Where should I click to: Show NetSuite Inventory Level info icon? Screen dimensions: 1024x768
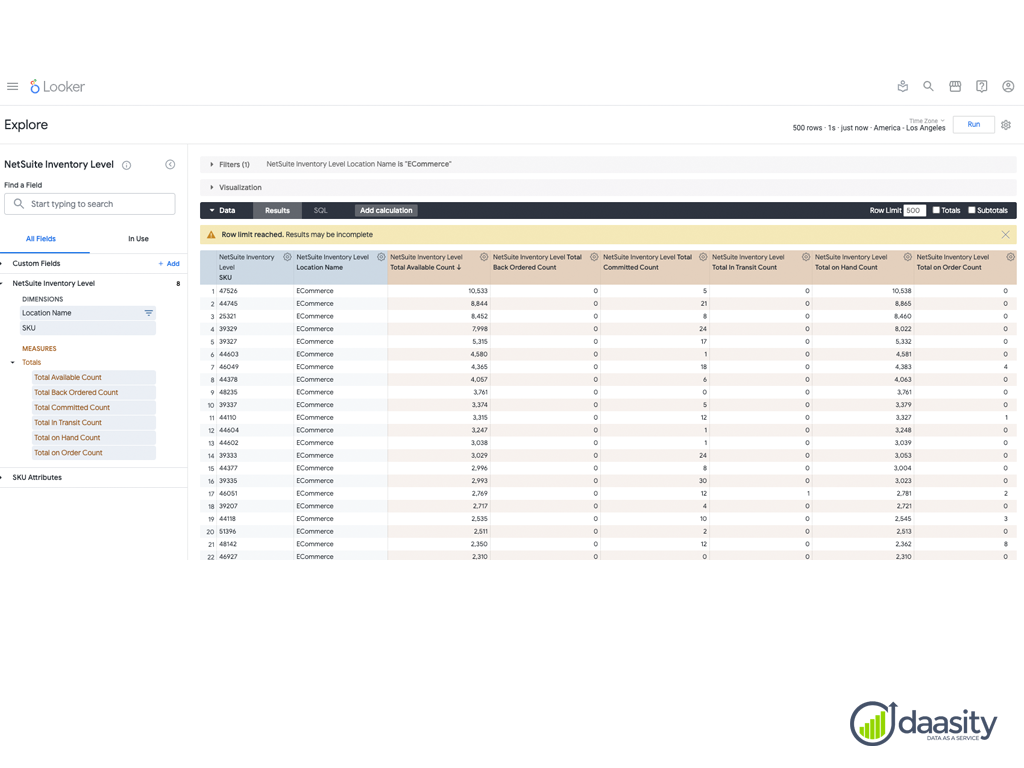click(127, 165)
